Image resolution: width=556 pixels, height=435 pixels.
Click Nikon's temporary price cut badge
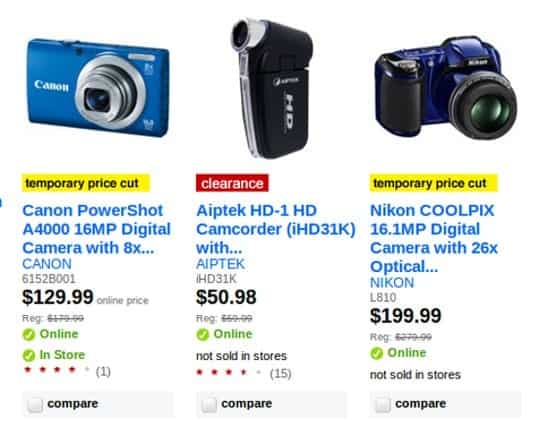click(x=434, y=183)
